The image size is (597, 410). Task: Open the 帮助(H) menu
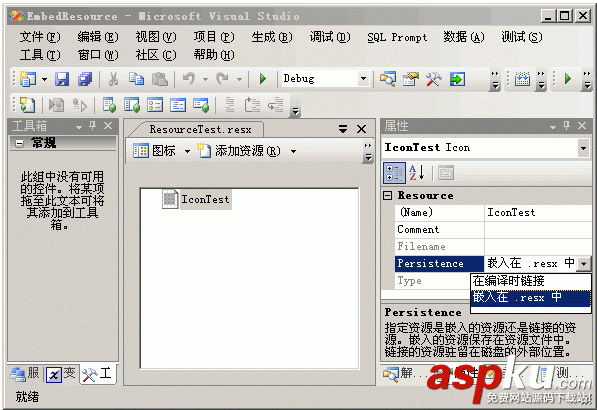click(214, 55)
